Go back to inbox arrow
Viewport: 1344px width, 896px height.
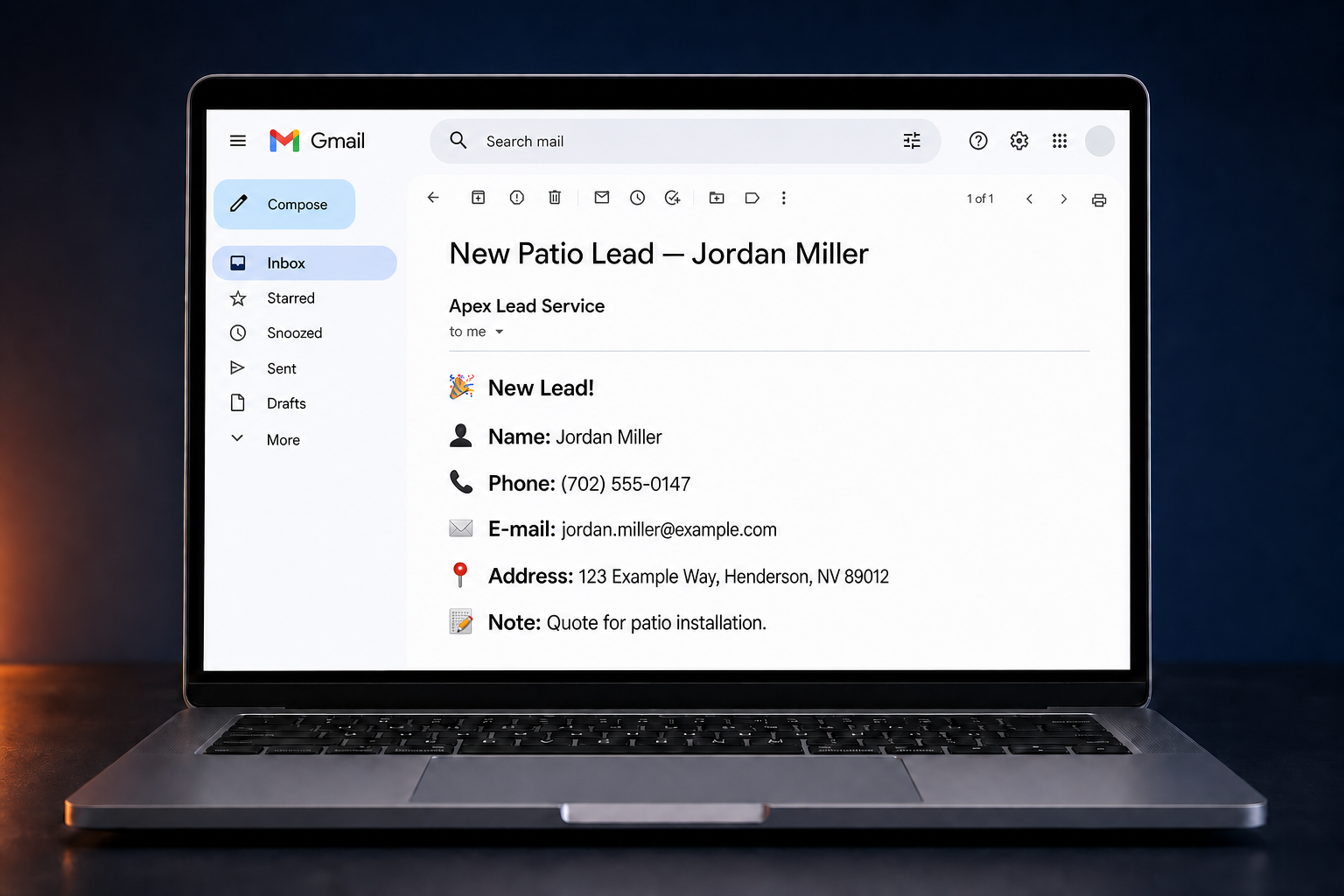pyautogui.click(x=433, y=198)
